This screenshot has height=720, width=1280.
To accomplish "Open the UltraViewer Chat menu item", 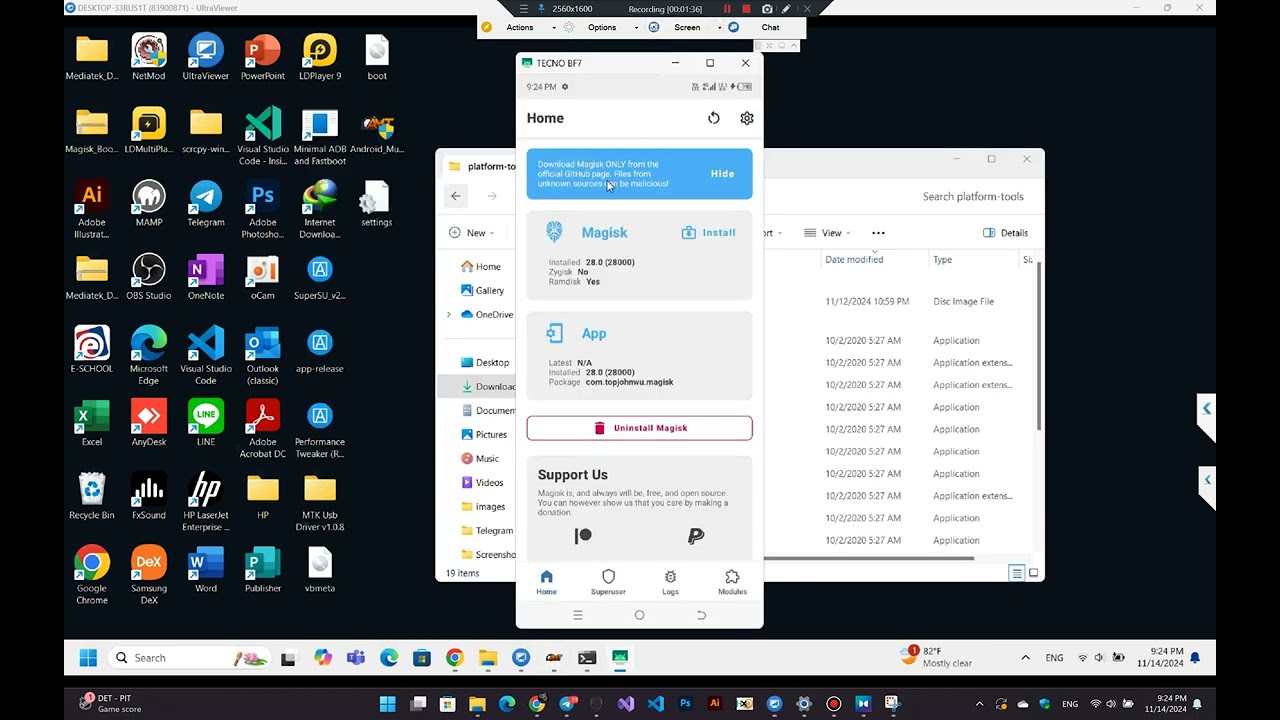I will tap(770, 28).
